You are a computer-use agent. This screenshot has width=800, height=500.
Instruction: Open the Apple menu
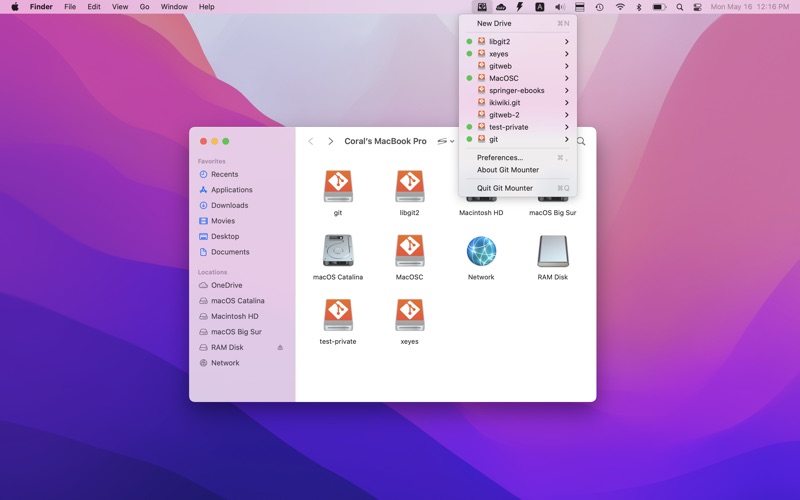click(15, 7)
